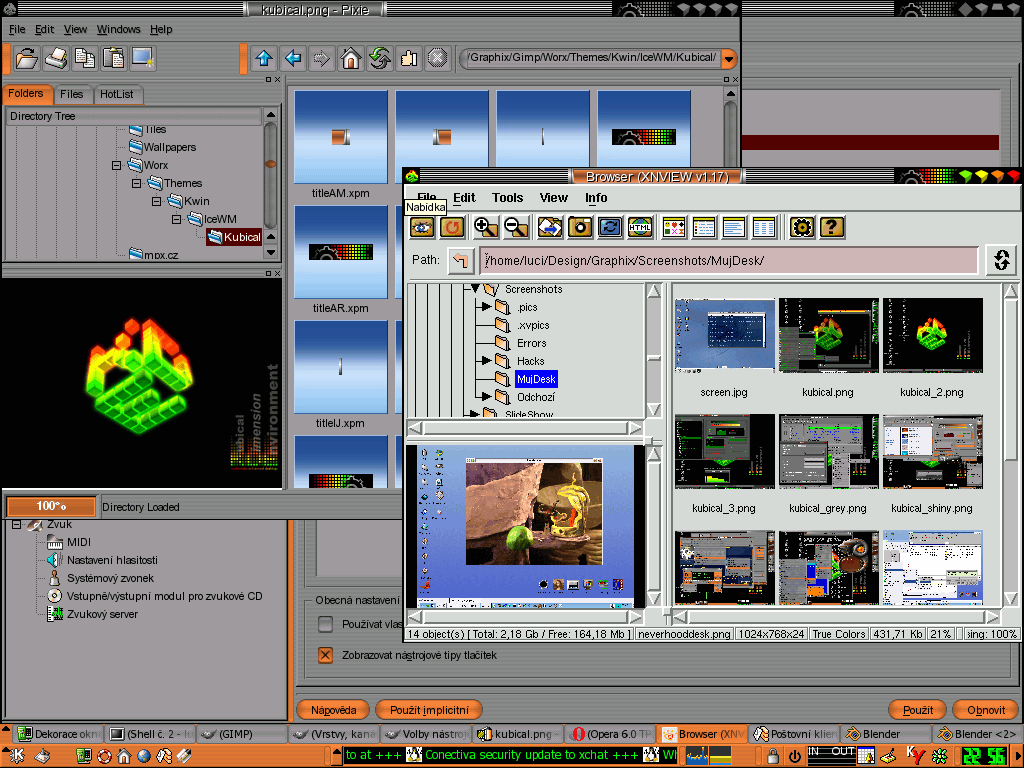The width and height of the screenshot is (1024, 768).
Task: Click the lock screen icon in system tray
Action: [773, 756]
